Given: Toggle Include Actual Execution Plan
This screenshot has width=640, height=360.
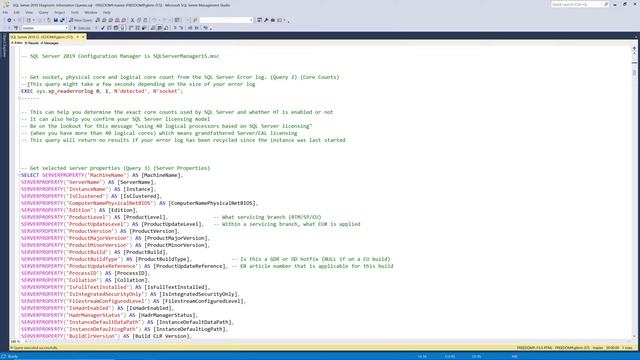Looking at the screenshot, I should pos(131,28).
